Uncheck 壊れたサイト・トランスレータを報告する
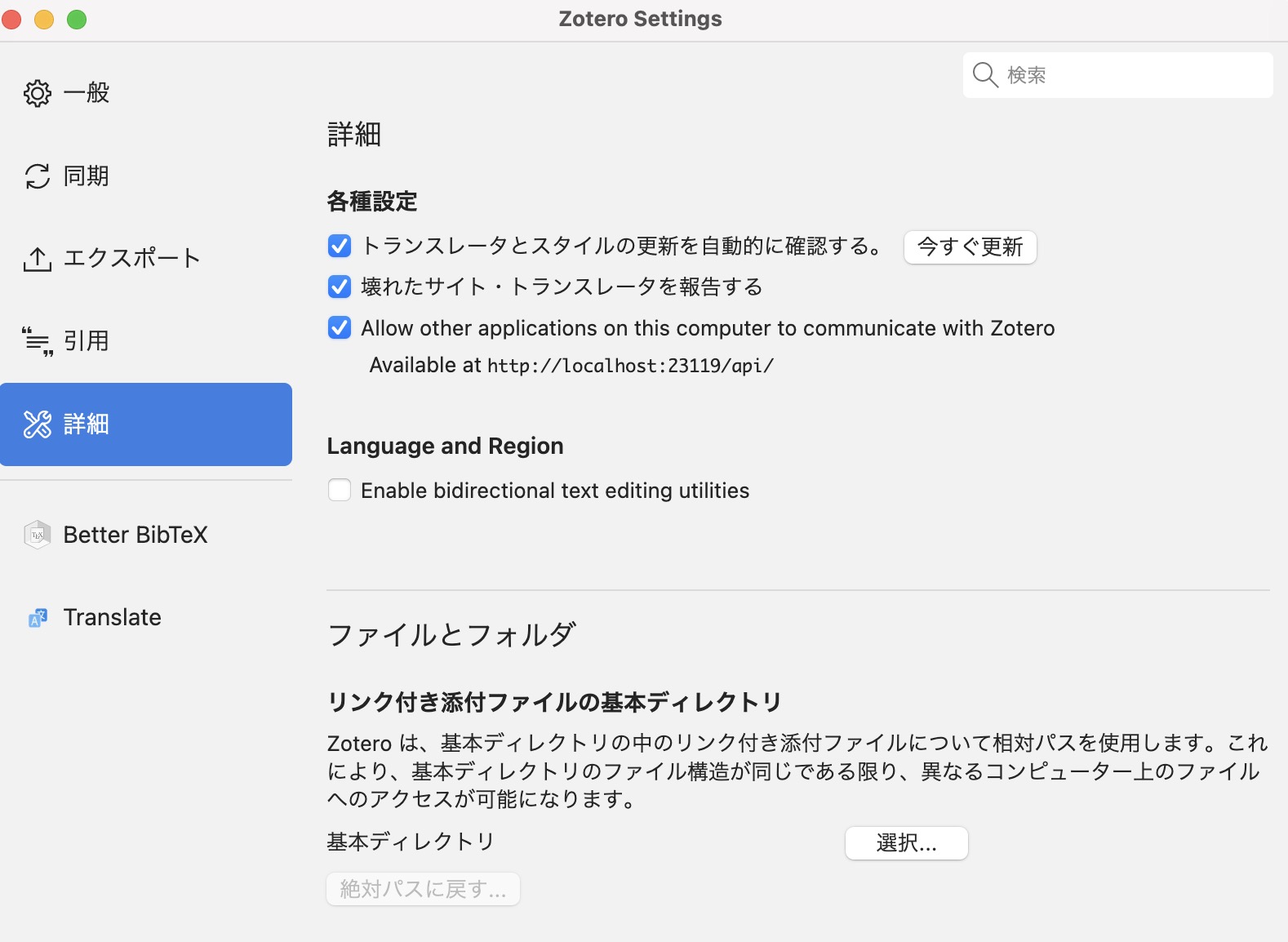 [340, 287]
